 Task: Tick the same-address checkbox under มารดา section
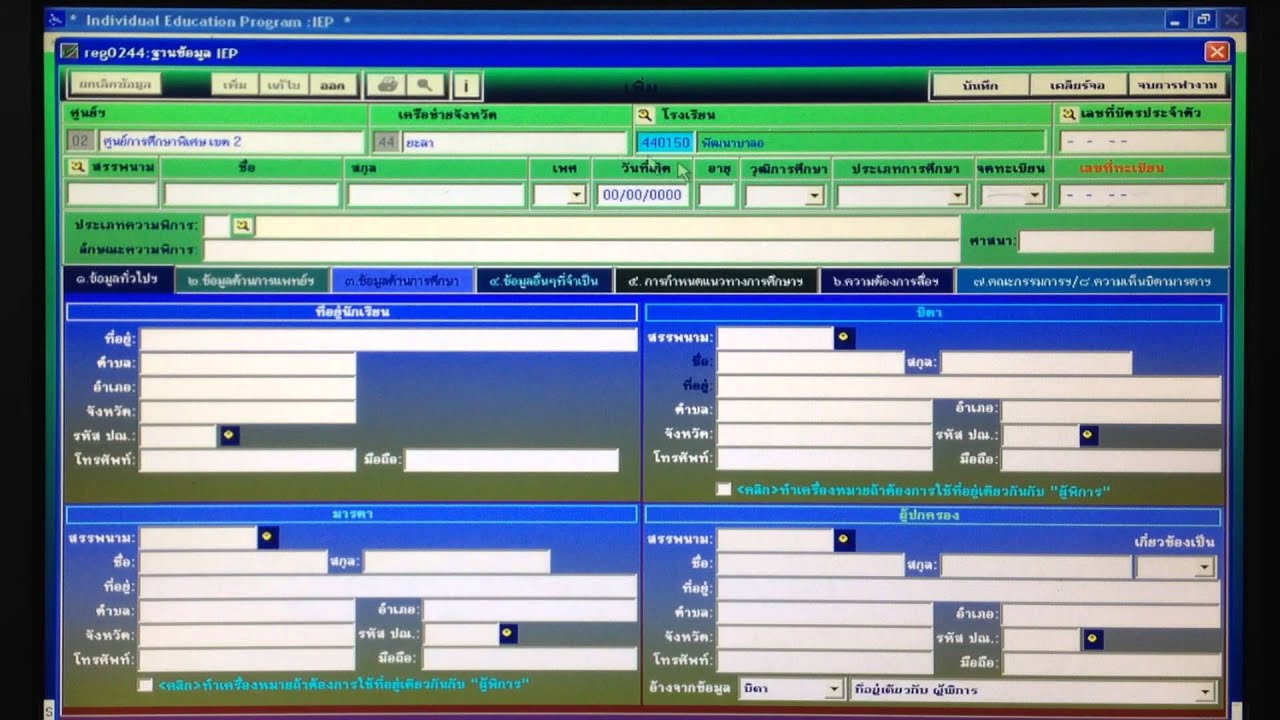tap(146, 685)
